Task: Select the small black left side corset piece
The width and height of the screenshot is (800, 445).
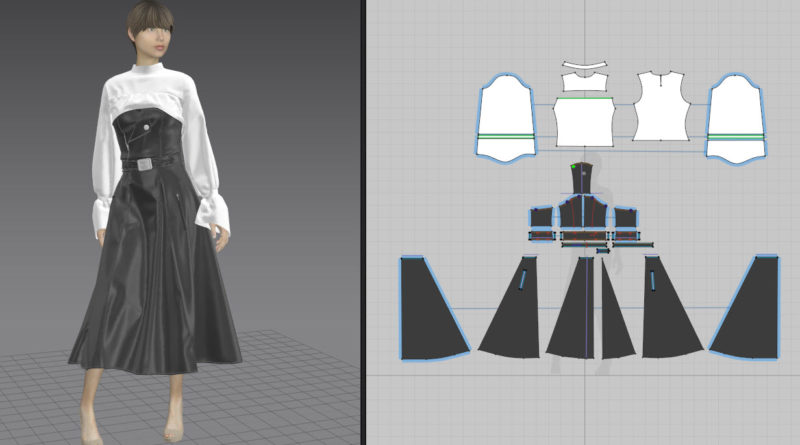Action: click(x=541, y=217)
